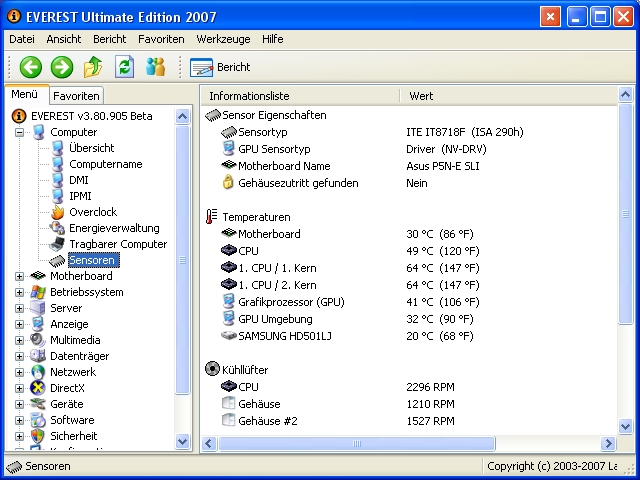This screenshot has width=640, height=480.
Task: Click the green Back arrow toolbar icon
Action: tap(31, 67)
